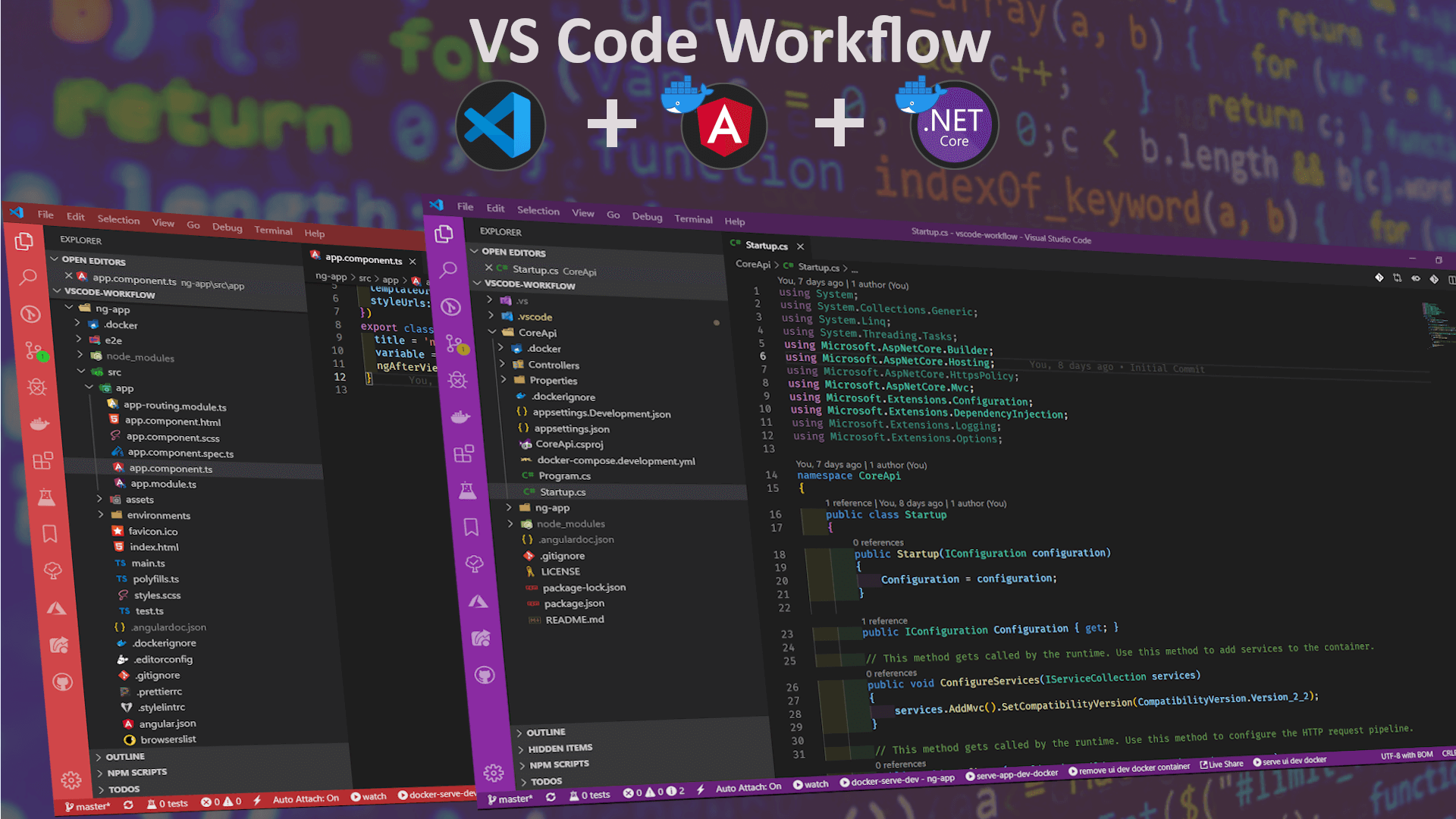Open settings gear in purple window
The height and width of the screenshot is (819, 1456).
(x=494, y=773)
